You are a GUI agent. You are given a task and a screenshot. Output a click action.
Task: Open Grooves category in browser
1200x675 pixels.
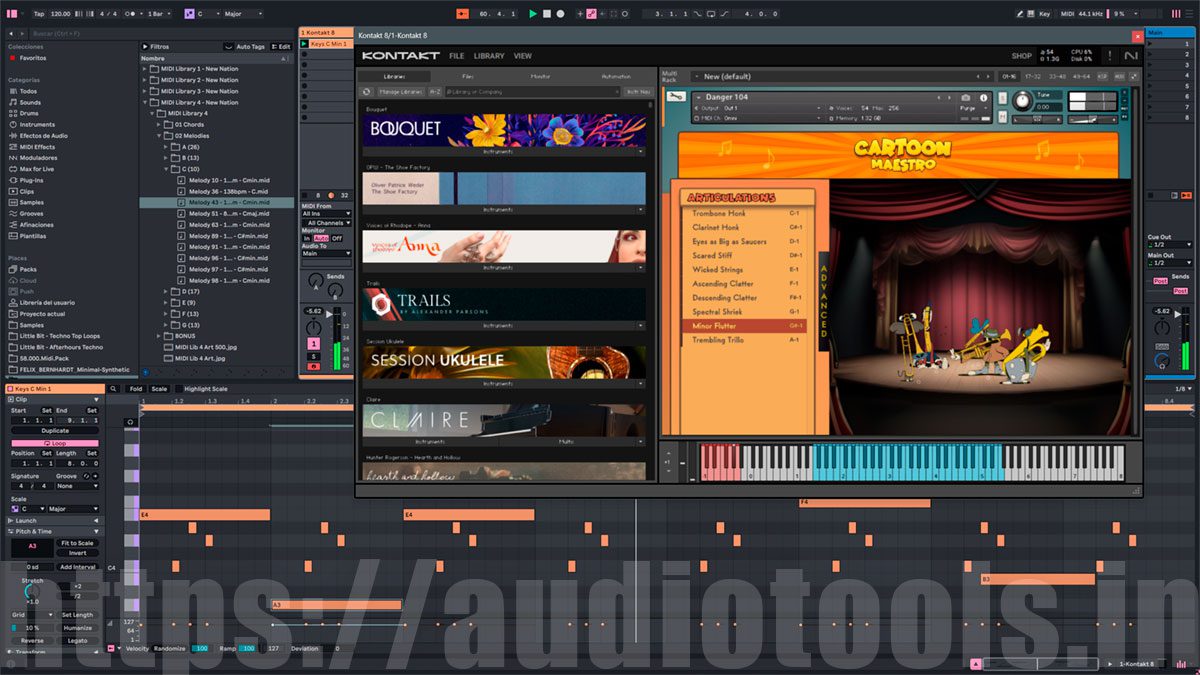31,213
